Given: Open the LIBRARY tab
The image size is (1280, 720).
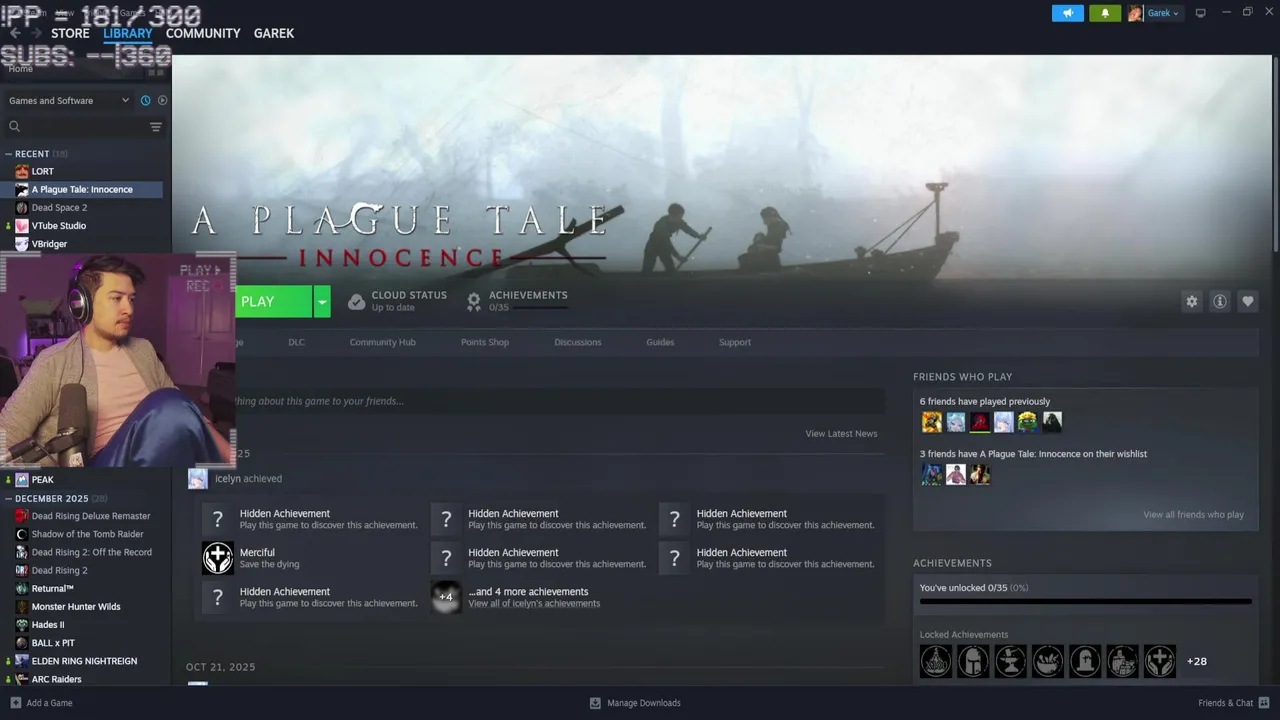Looking at the screenshot, I should coord(128,33).
